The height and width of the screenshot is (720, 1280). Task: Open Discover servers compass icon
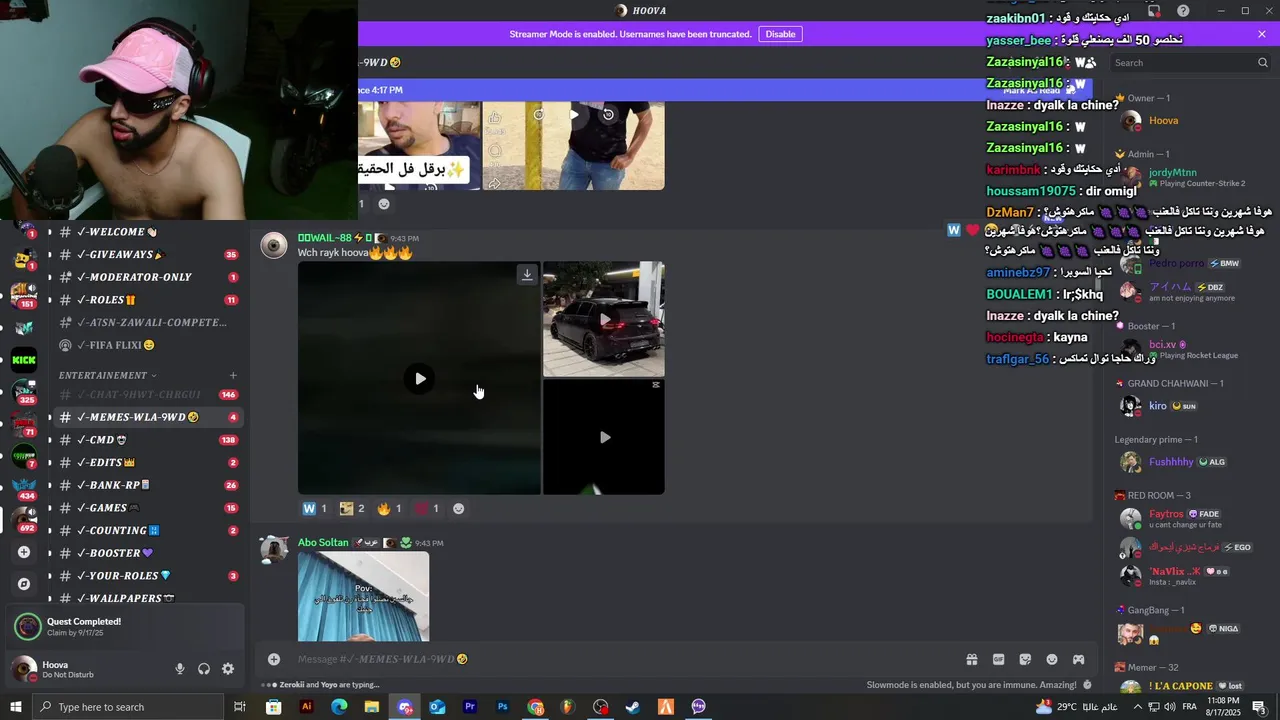tap(24, 584)
